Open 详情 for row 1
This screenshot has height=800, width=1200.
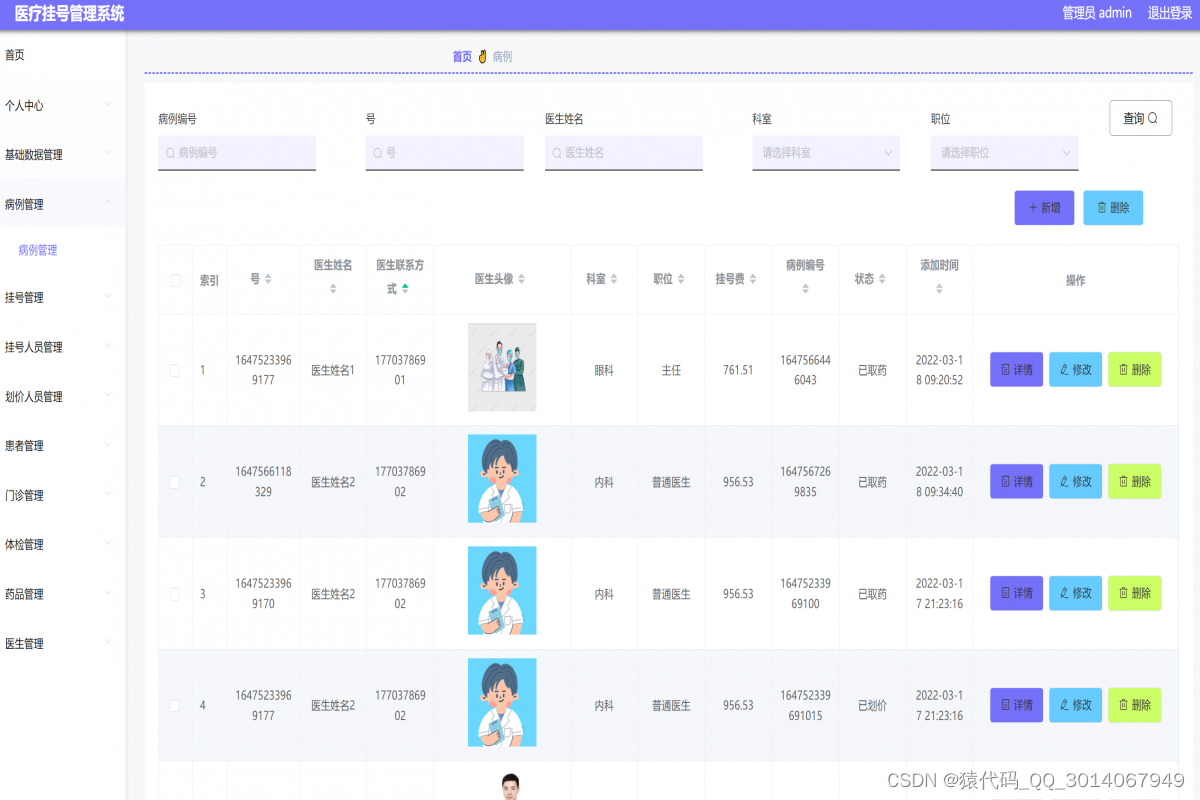[x=1016, y=369]
